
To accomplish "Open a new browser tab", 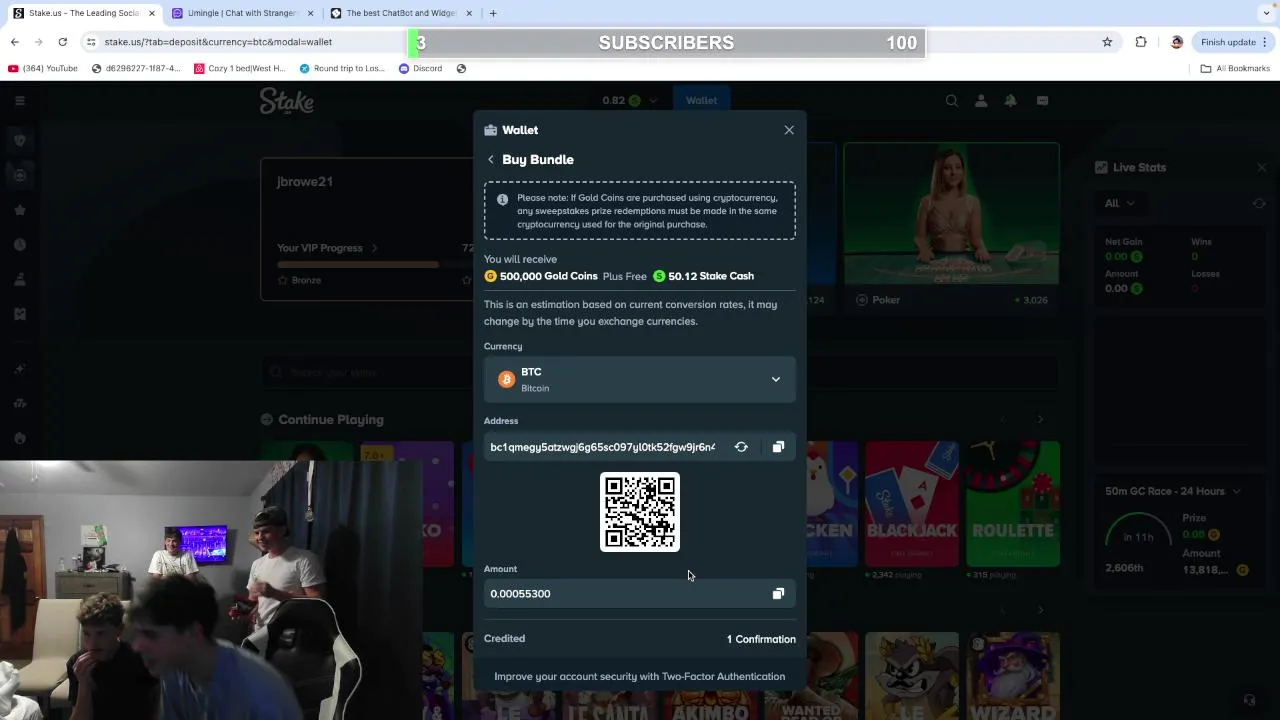I will click(x=493, y=13).
